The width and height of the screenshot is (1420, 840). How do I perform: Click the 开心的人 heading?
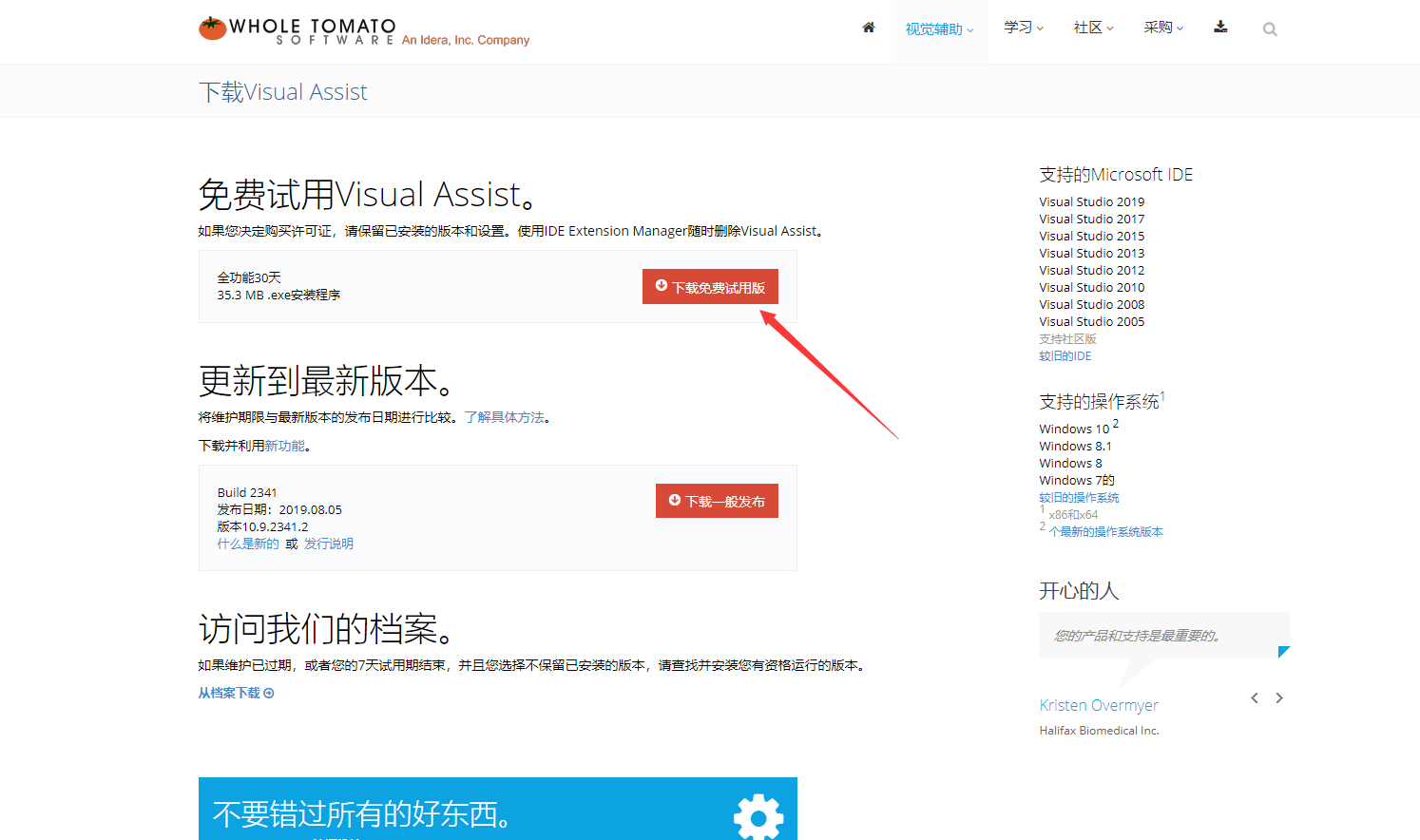[1079, 590]
